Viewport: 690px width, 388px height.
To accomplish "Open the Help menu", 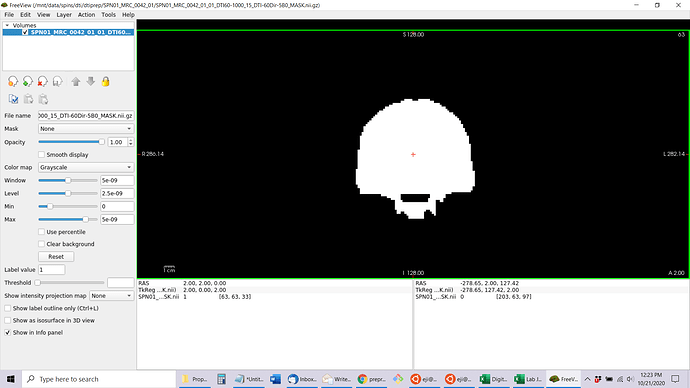I will 128,15.
